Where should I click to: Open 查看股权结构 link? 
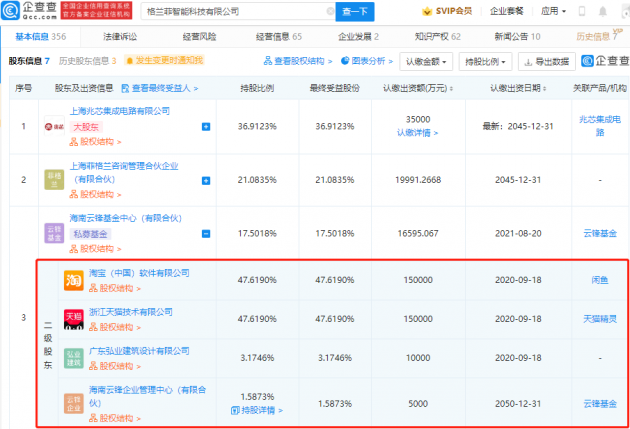(298, 61)
